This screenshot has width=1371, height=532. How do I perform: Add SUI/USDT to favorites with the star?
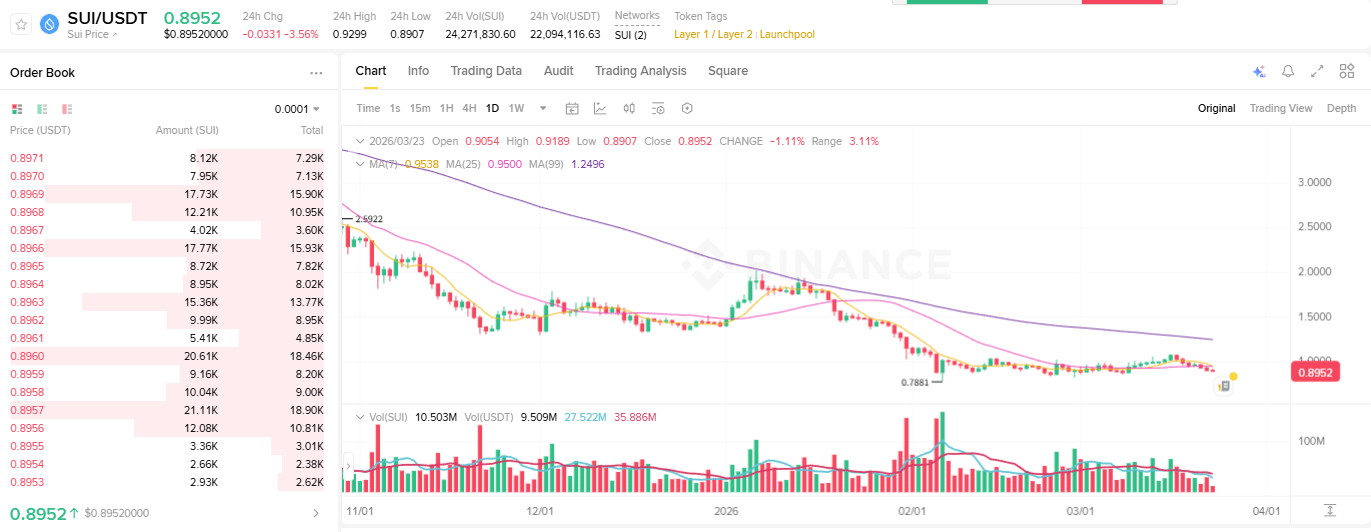pos(21,24)
